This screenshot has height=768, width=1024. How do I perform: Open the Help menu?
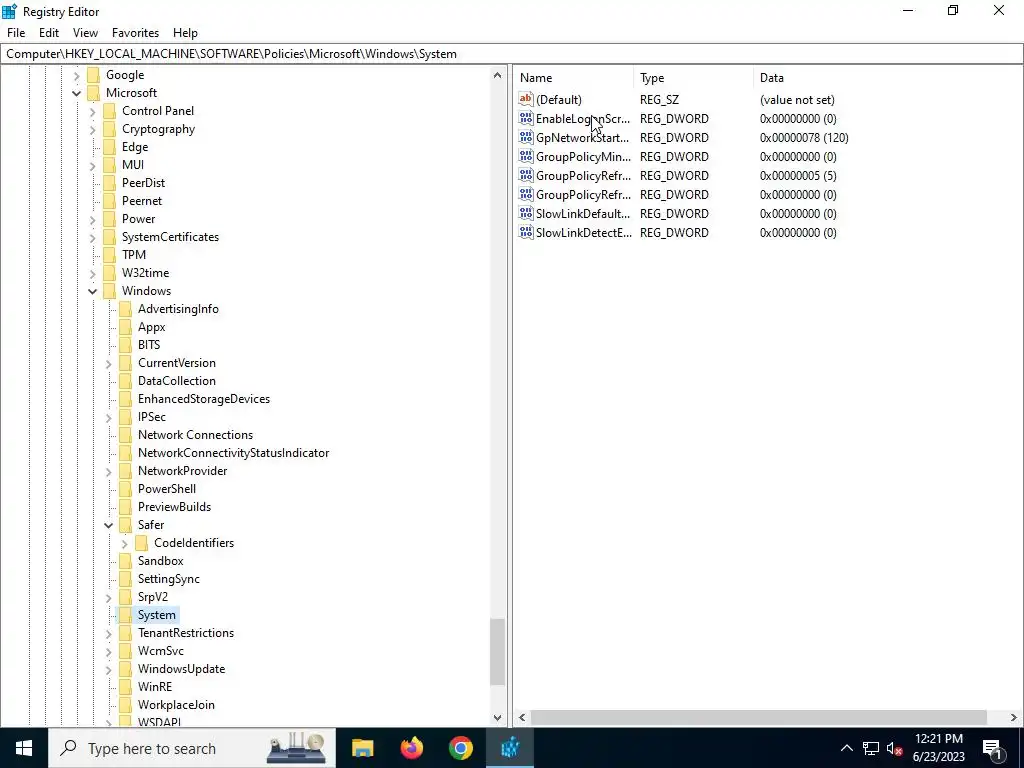click(x=185, y=33)
